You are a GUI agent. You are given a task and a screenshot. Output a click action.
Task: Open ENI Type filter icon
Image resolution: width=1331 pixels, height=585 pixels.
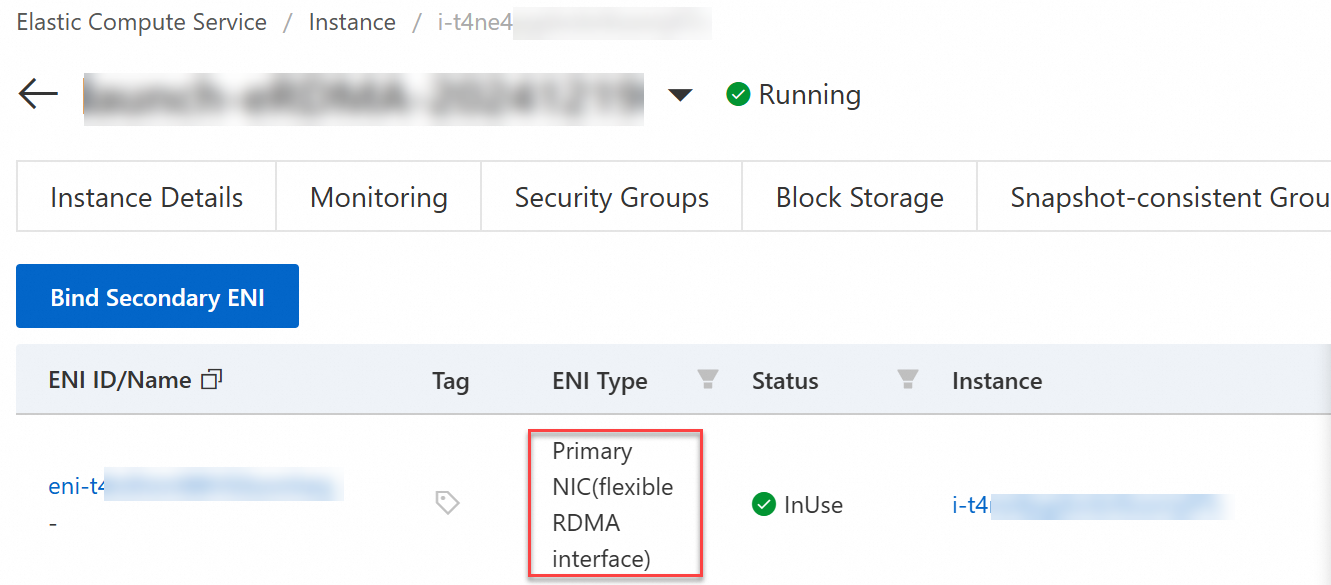click(708, 379)
